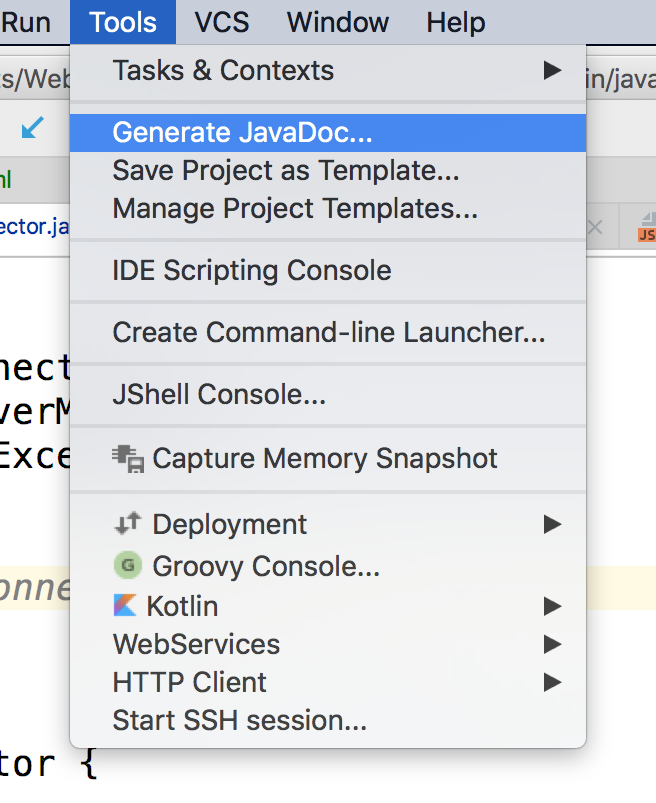This screenshot has width=656, height=803.
Task: Open the HTTP Client submenu
Action: click(x=551, y=682)
